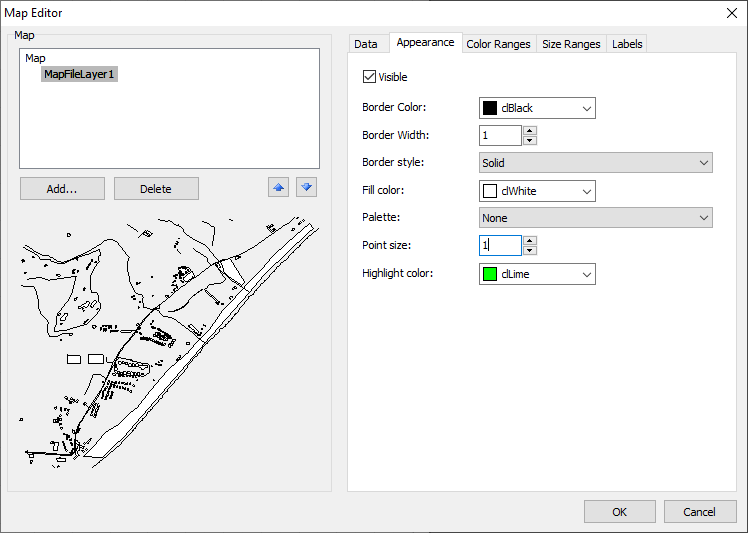Click the white Fill color swatch
The height and width of the screenshot is (533, 748).
[x=490, y=191]
